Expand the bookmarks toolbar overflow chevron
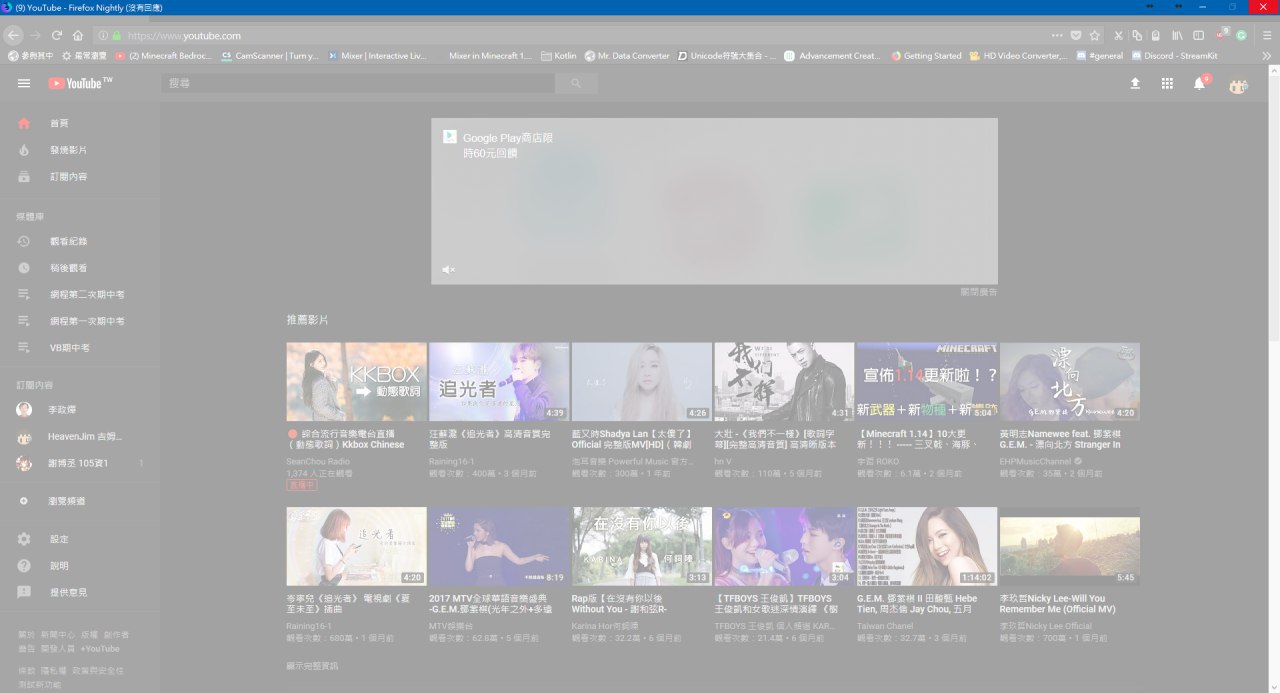1280x693 pixels. (1267, 56)
